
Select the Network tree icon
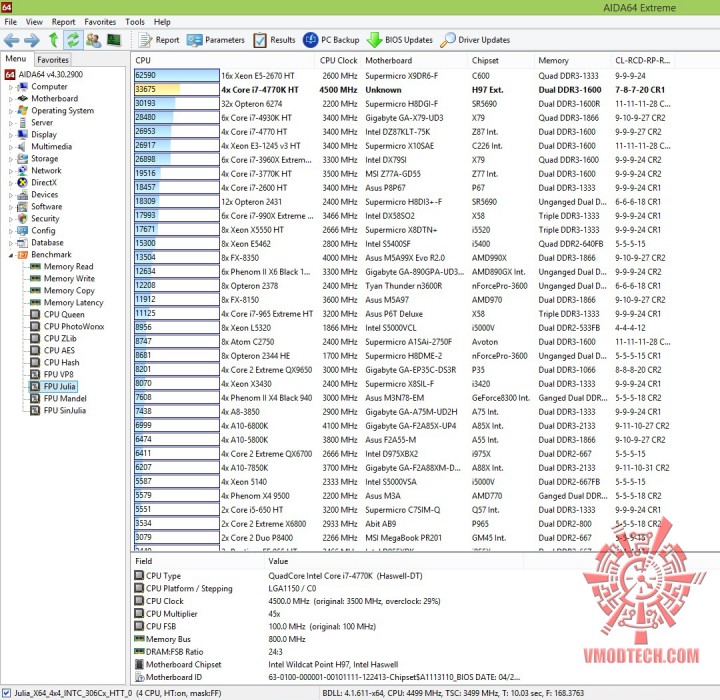(x=22, y=170)
